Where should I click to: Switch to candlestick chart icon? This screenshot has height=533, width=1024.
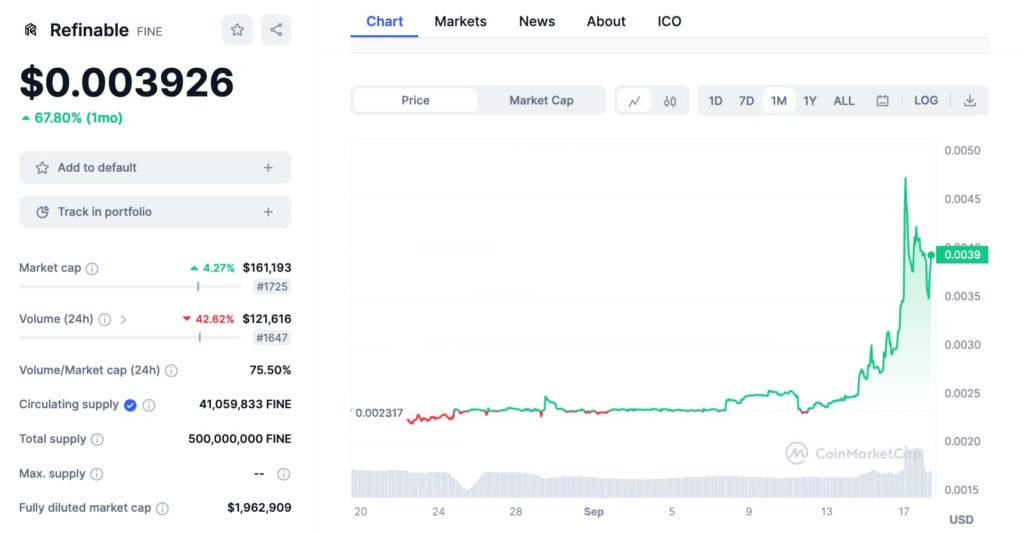tap(670, 101)
